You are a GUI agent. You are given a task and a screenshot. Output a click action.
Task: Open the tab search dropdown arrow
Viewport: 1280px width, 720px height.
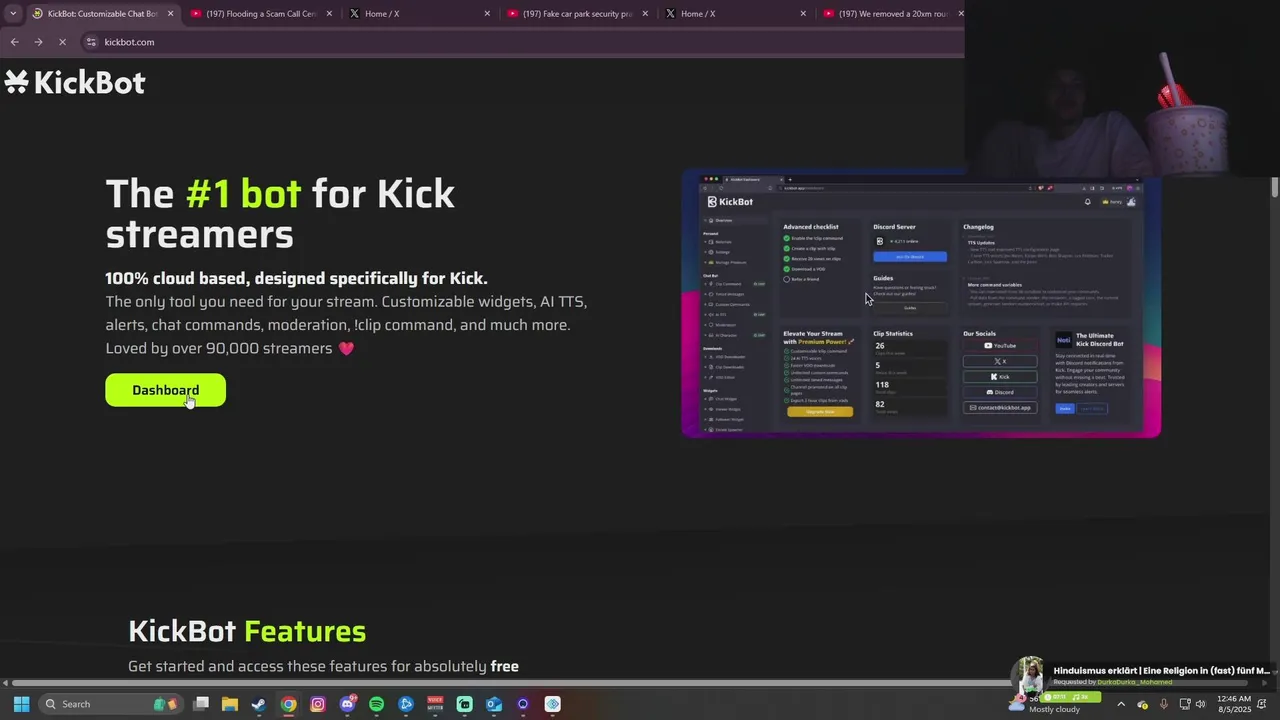[12, 14]
